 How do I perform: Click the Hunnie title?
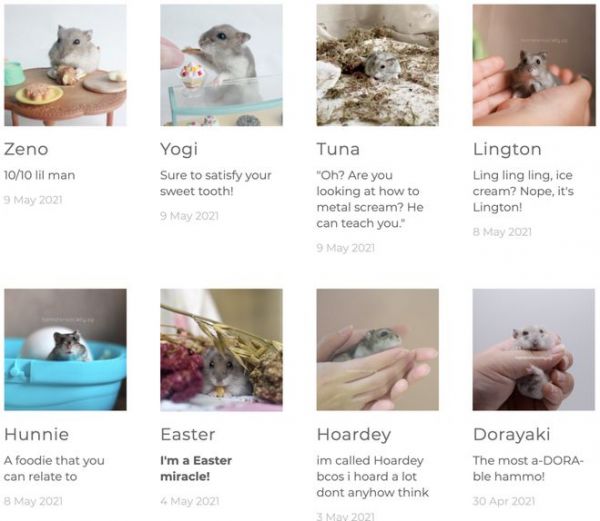coord(37,434)
